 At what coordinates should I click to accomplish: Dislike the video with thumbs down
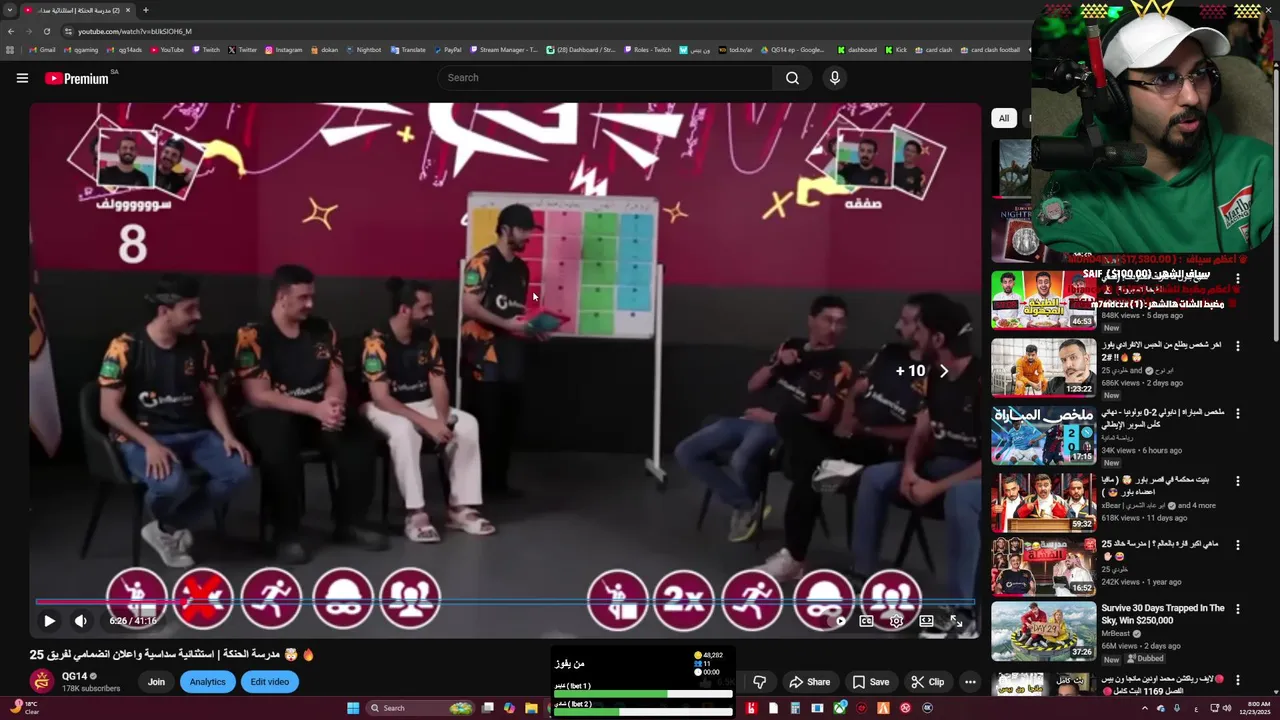759,682
